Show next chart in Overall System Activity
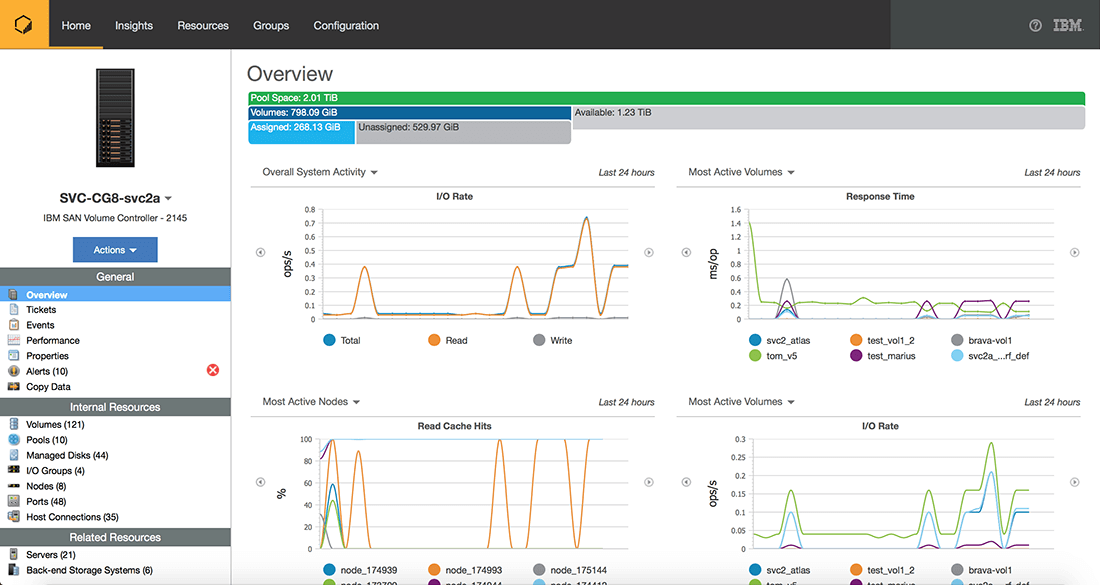The width and height of the screenshot is (1100, 585). pyautogui.click(x=649, y=253)
